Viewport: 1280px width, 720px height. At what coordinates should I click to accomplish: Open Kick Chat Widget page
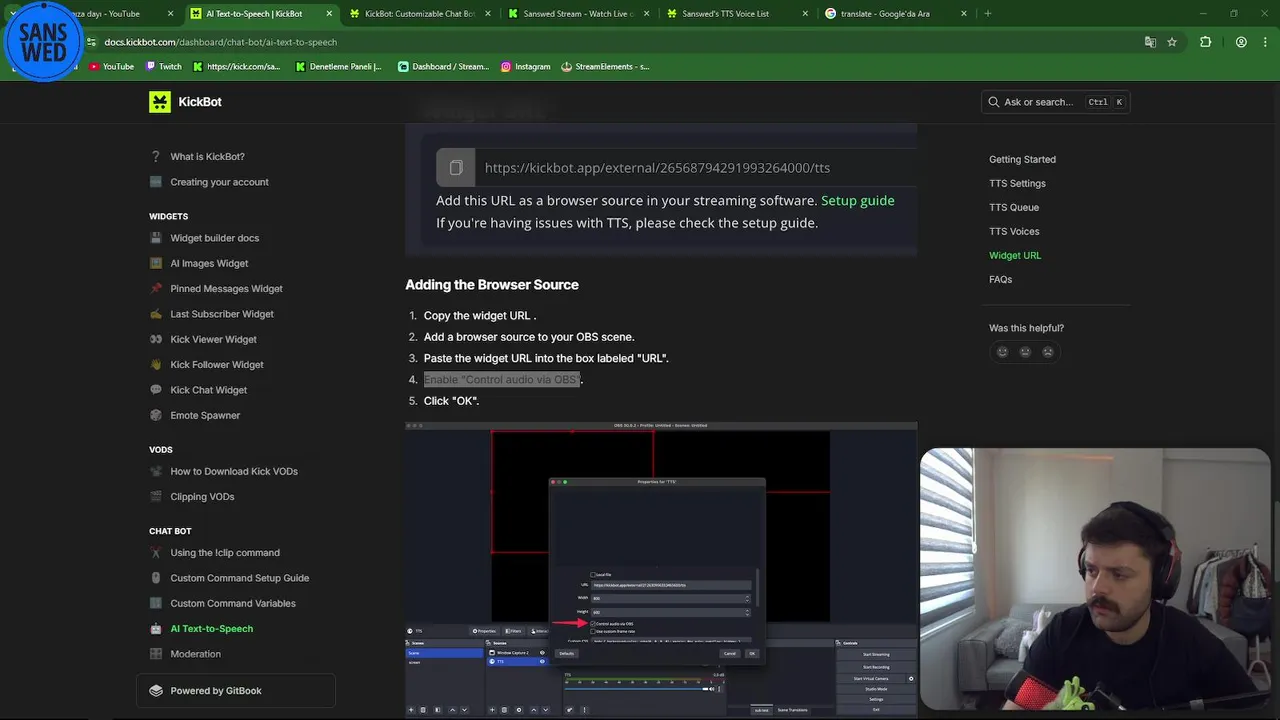(x=208, y=390)
